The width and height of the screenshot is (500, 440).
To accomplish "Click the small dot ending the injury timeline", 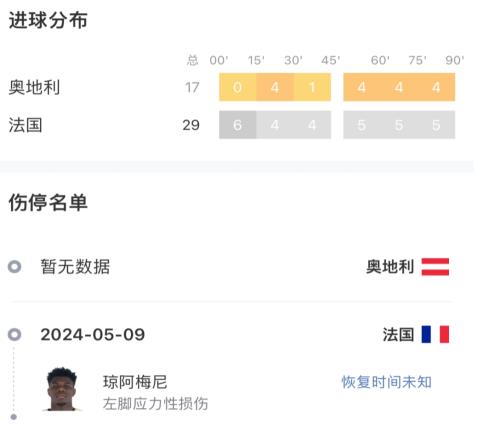I will click(14, 417).
